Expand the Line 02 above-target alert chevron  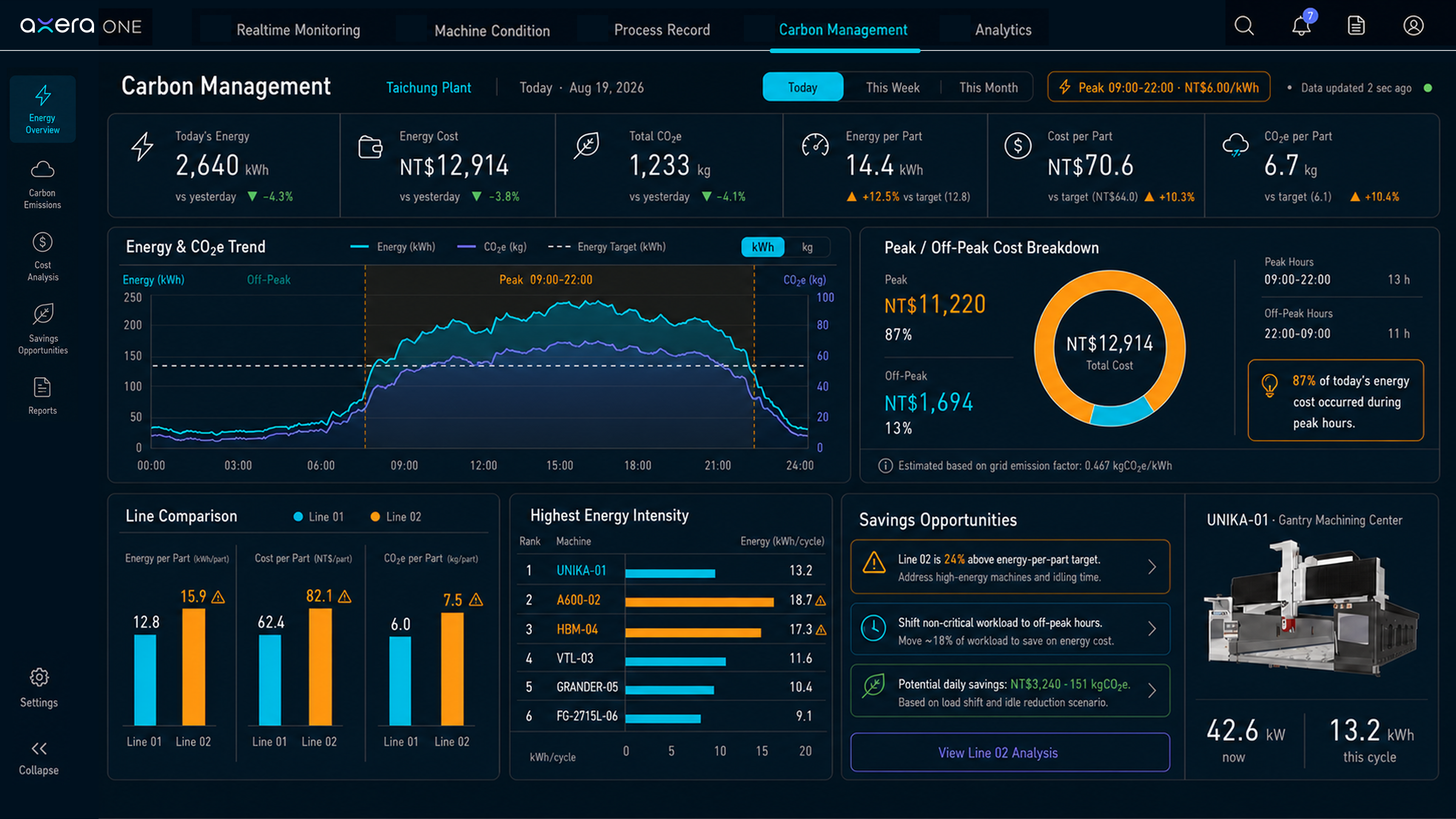pos(1152,567)
